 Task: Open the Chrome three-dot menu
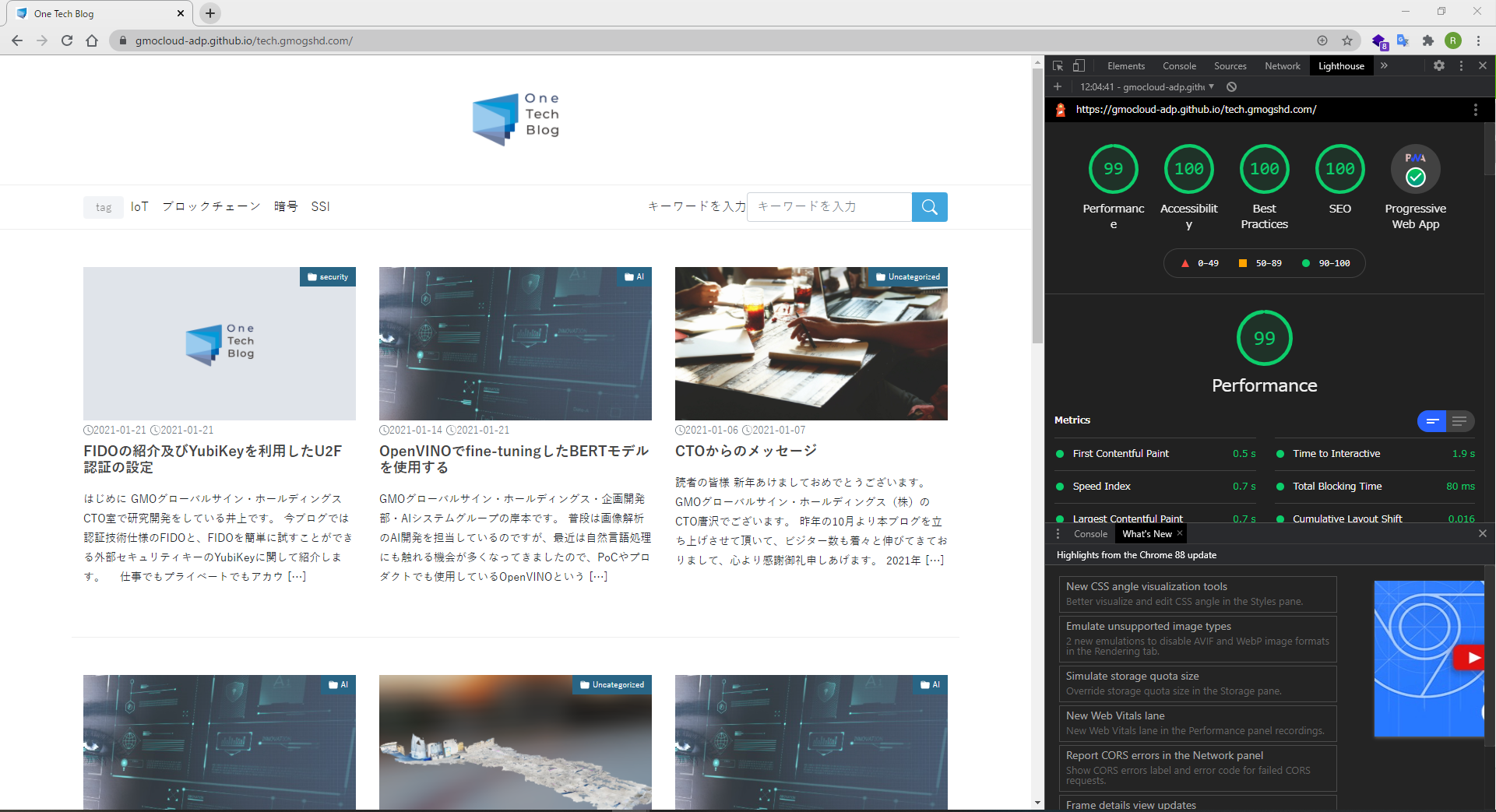click(1478, 40)
